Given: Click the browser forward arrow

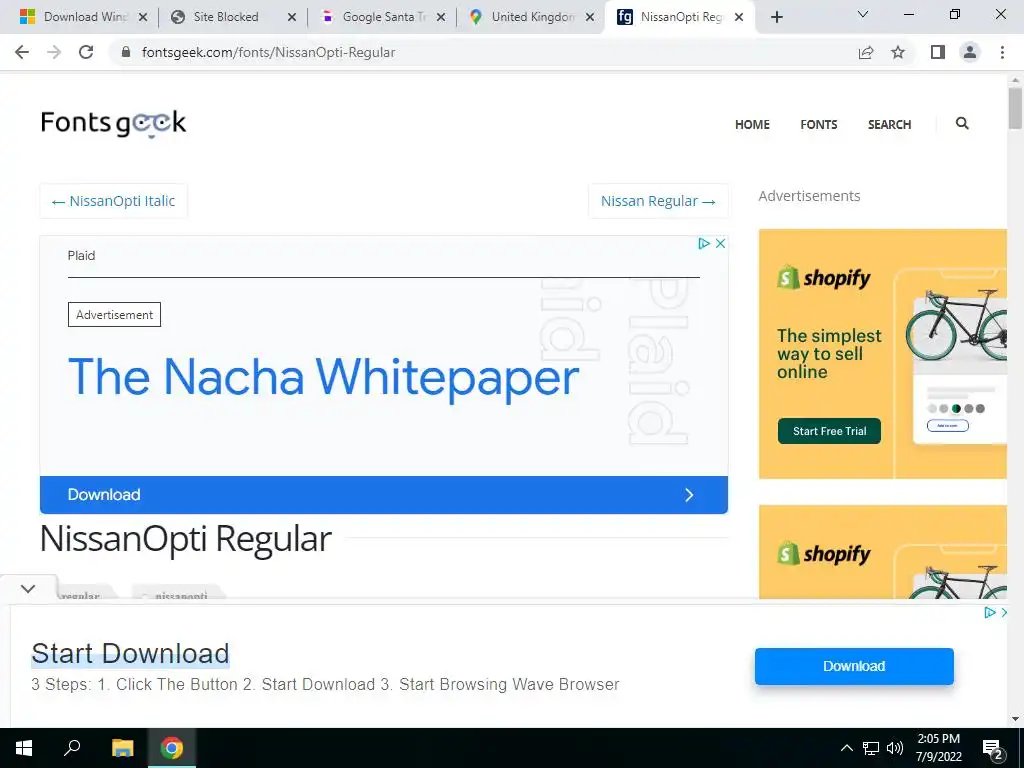Looking at the screenshot, I should click(x=54, y=52).
